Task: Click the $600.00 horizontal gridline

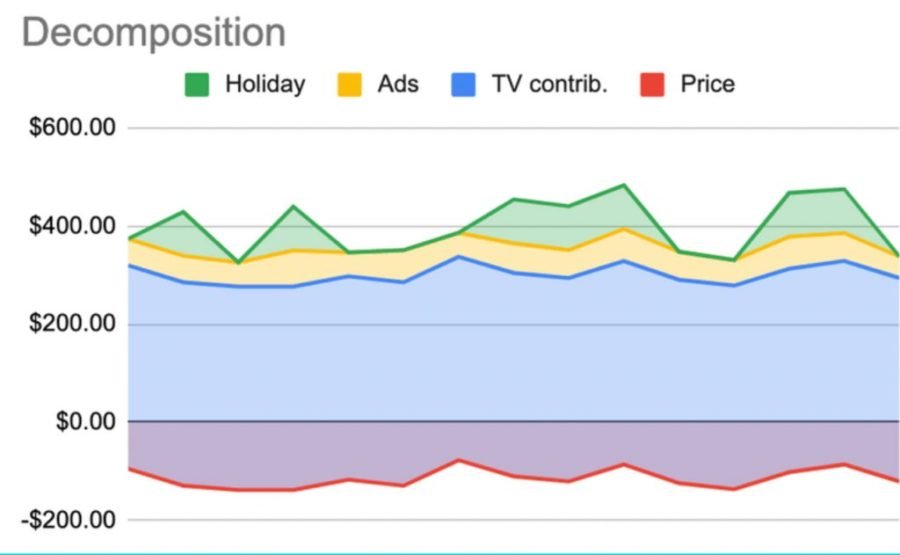Action: 514,128
